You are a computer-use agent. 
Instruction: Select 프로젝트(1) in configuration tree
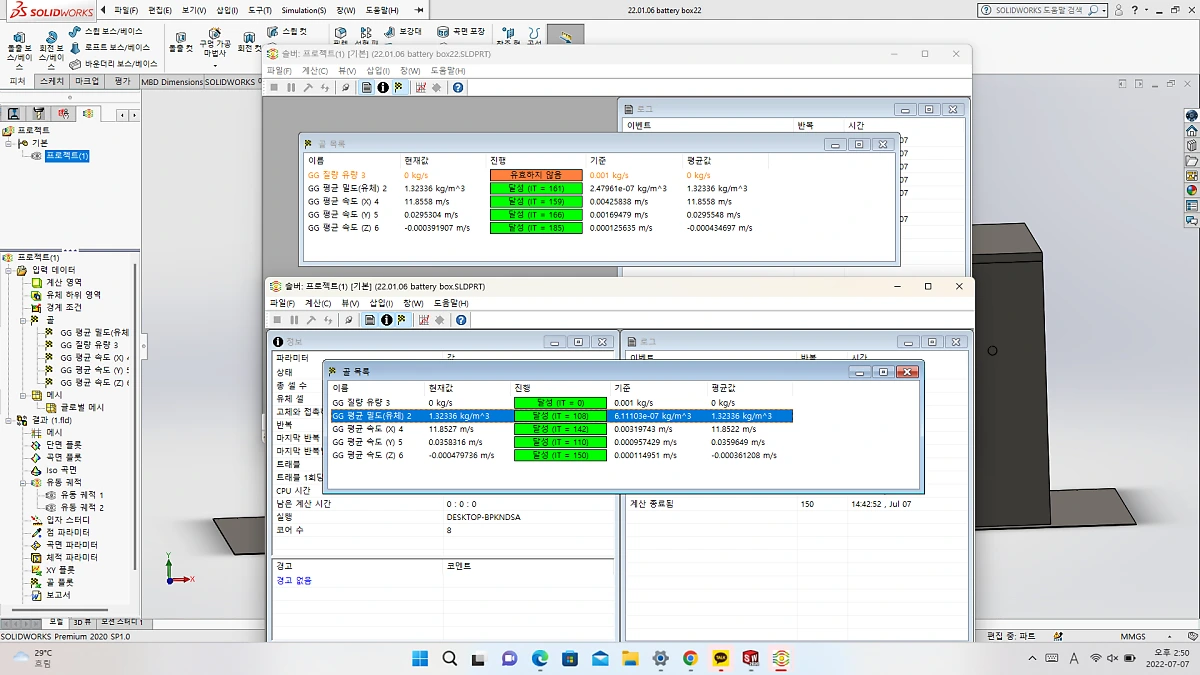pos(68,156)
